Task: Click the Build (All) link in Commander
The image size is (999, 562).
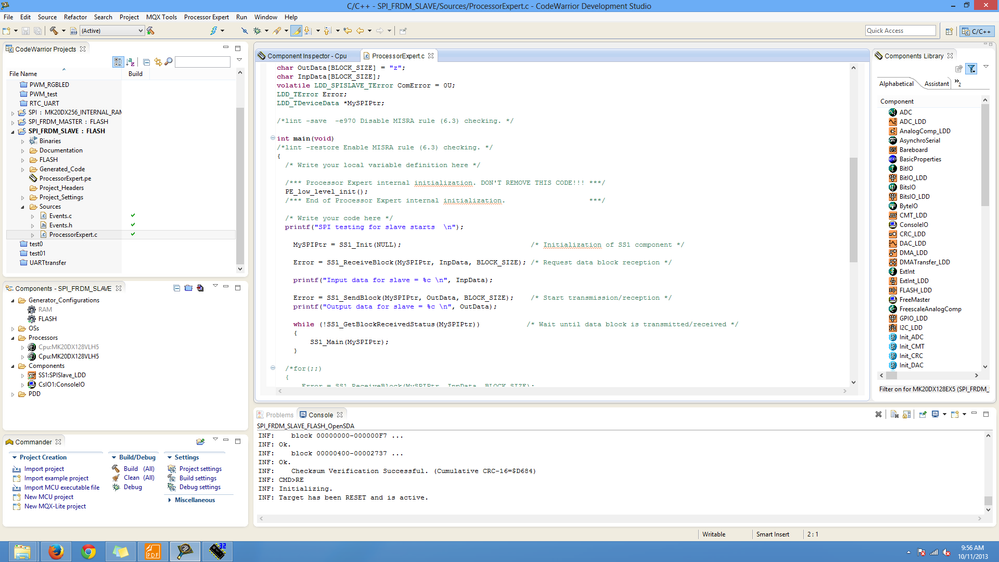Action: pyautogui.click(x=139, y=469)
